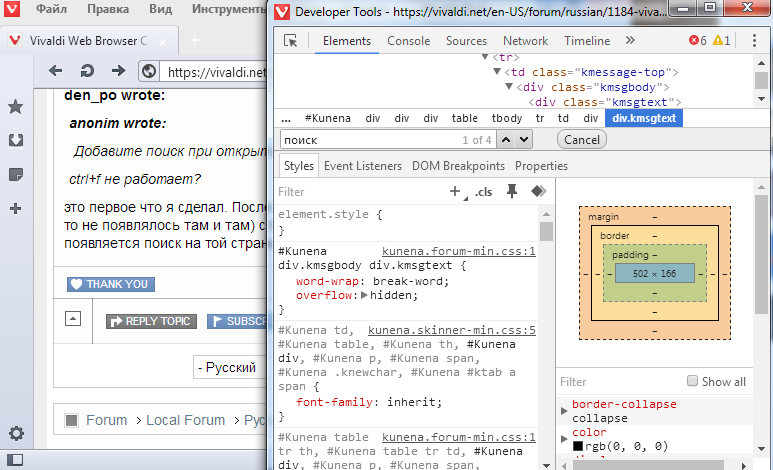Open the DOM Breakpoints pane tab
This screenshot has width=773, height=470.
tap(458, 166)
